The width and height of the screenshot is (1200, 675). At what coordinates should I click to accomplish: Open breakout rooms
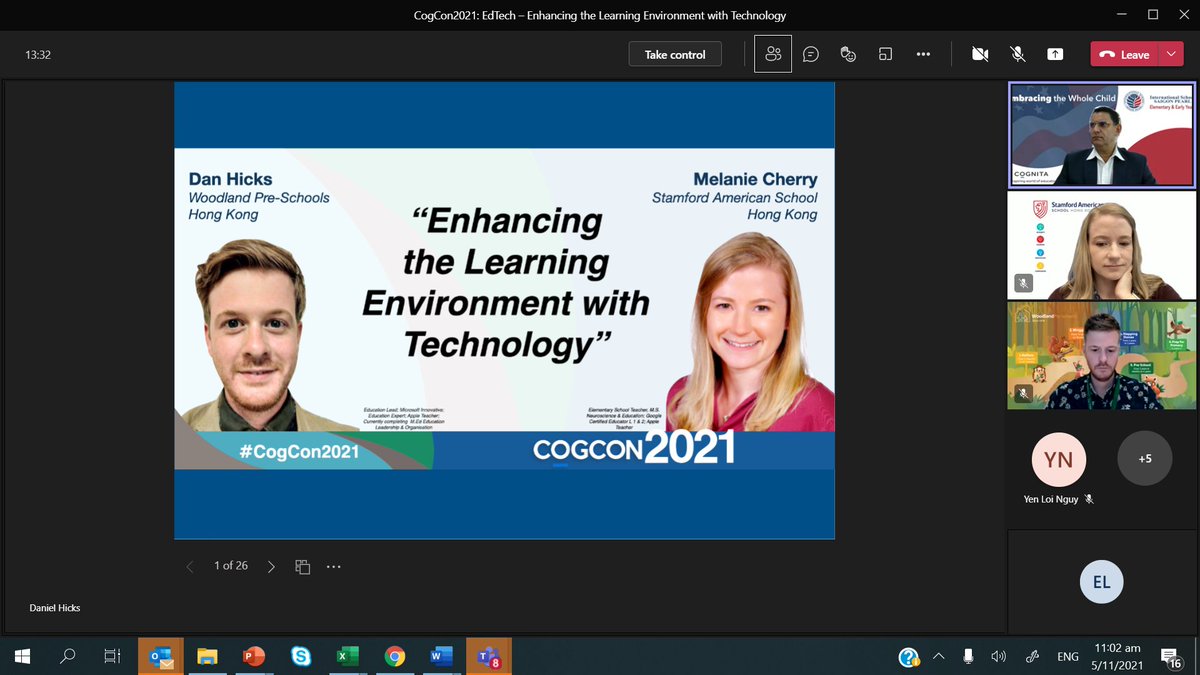[x=885, y=54]
